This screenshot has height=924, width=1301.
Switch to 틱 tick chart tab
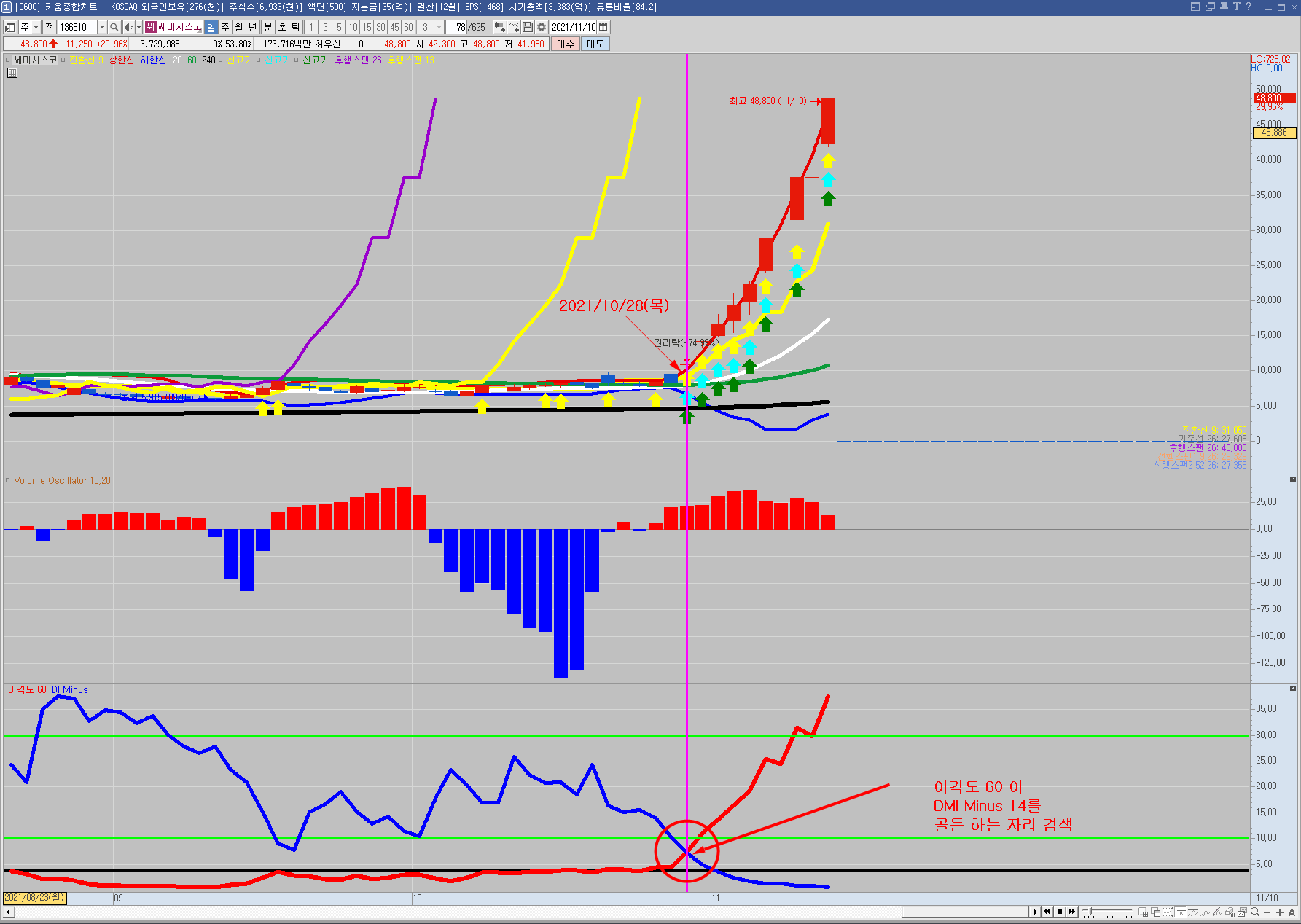[x=296, y=27]
